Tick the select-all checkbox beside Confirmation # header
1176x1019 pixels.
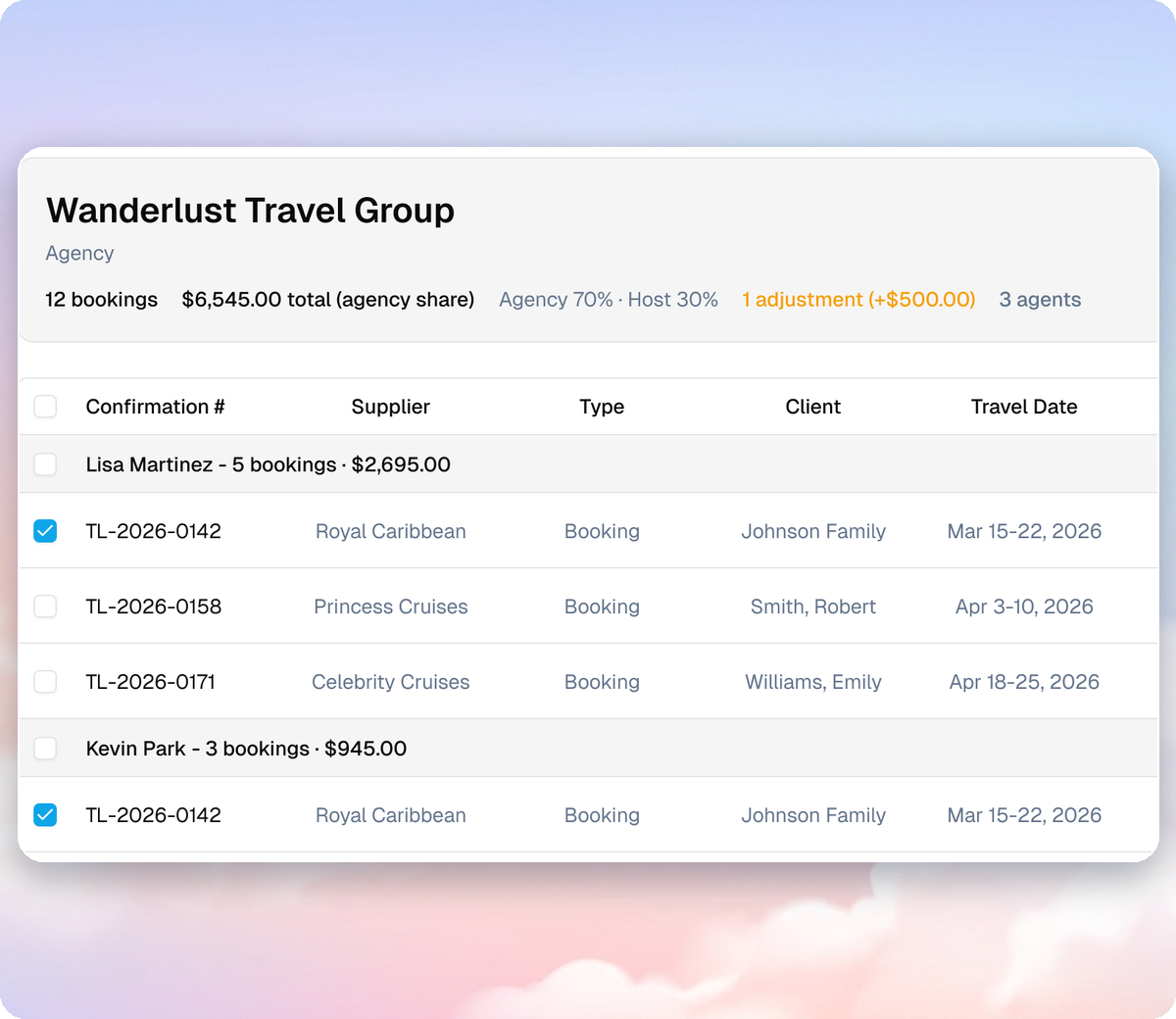click(x=45, y=407)
